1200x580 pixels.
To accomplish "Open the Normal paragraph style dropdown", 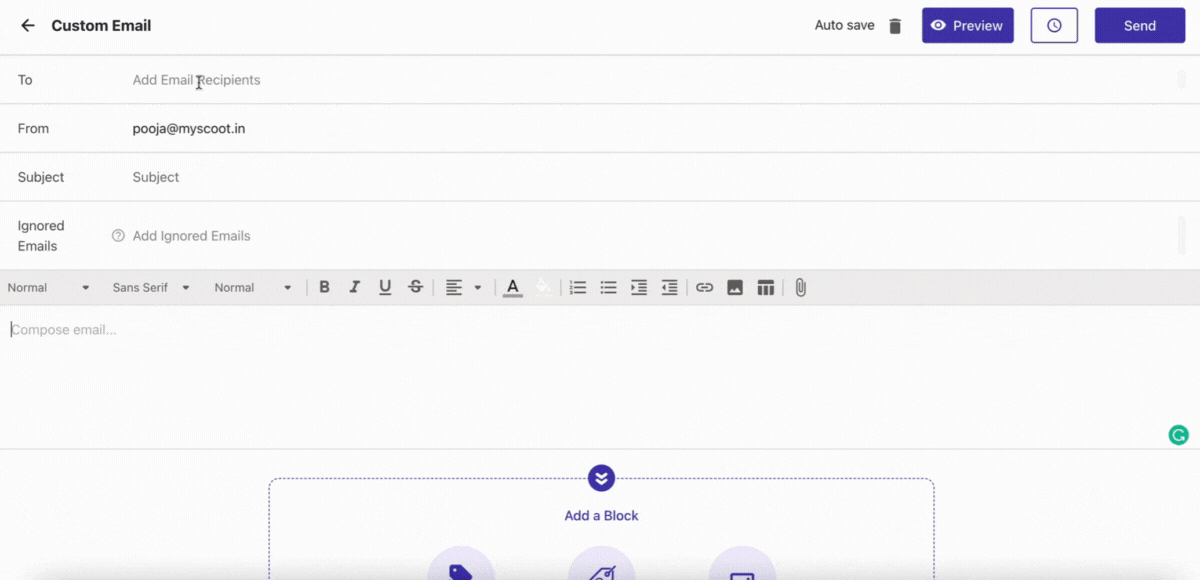I will [x=48, y=287].
